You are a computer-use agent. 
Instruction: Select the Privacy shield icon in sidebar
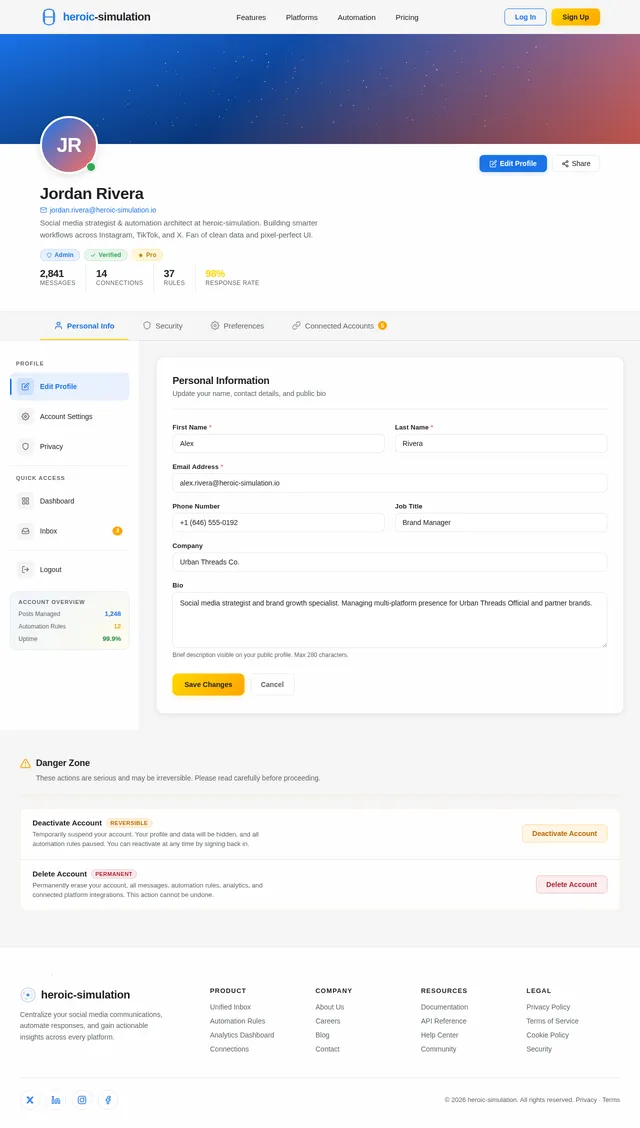[x=25, y=447]
